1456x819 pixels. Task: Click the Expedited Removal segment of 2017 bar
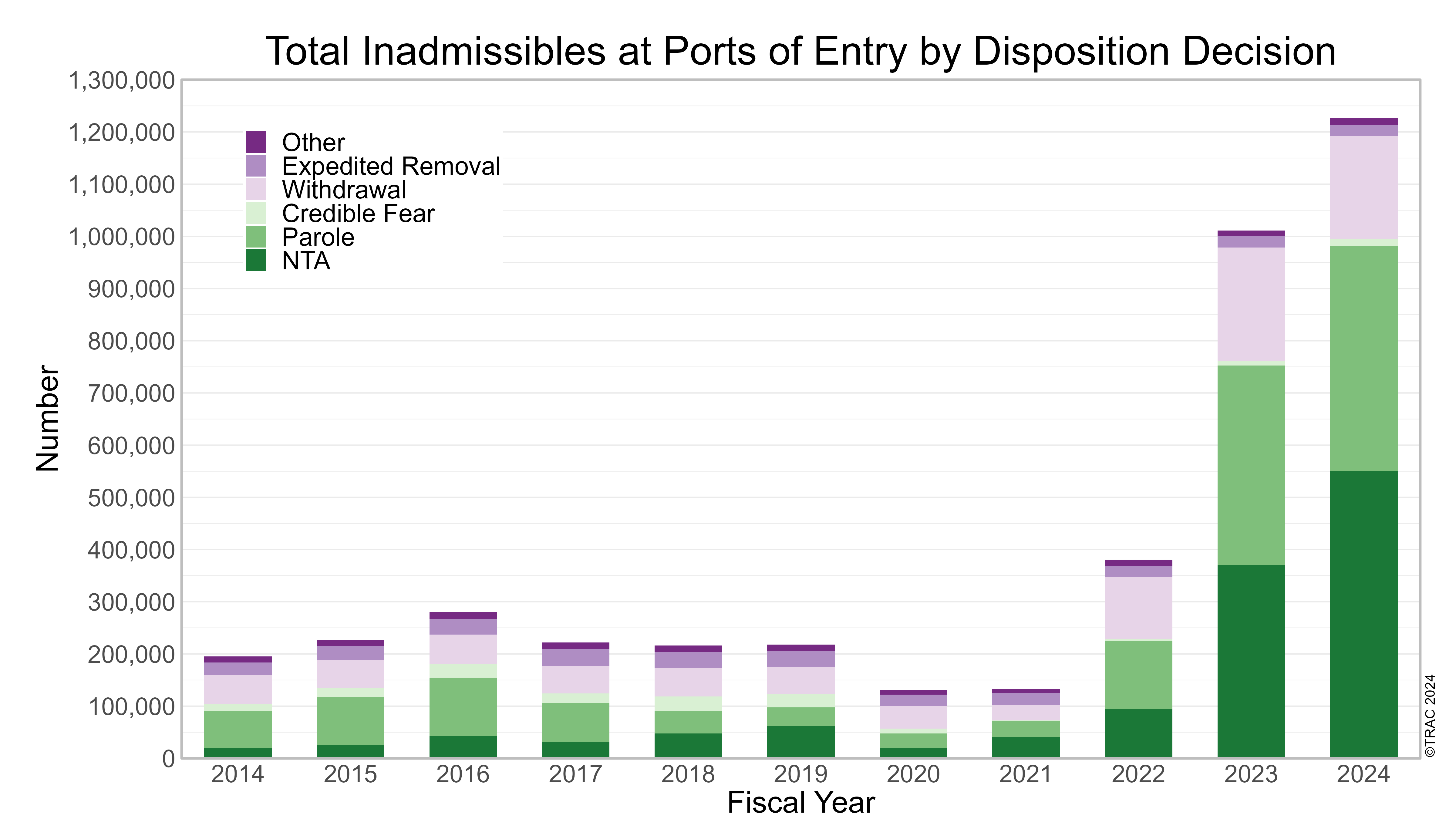[x=575, y=657]
